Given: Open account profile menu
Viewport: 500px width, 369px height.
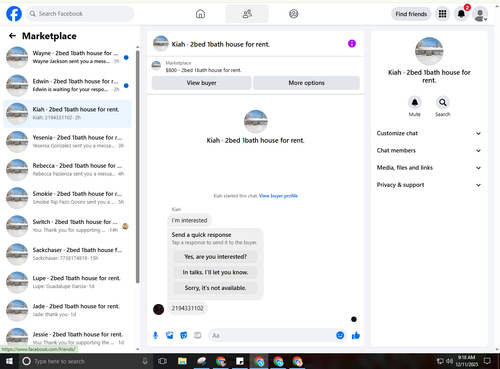Looking at the screenshot, I should tap(480, 14).
